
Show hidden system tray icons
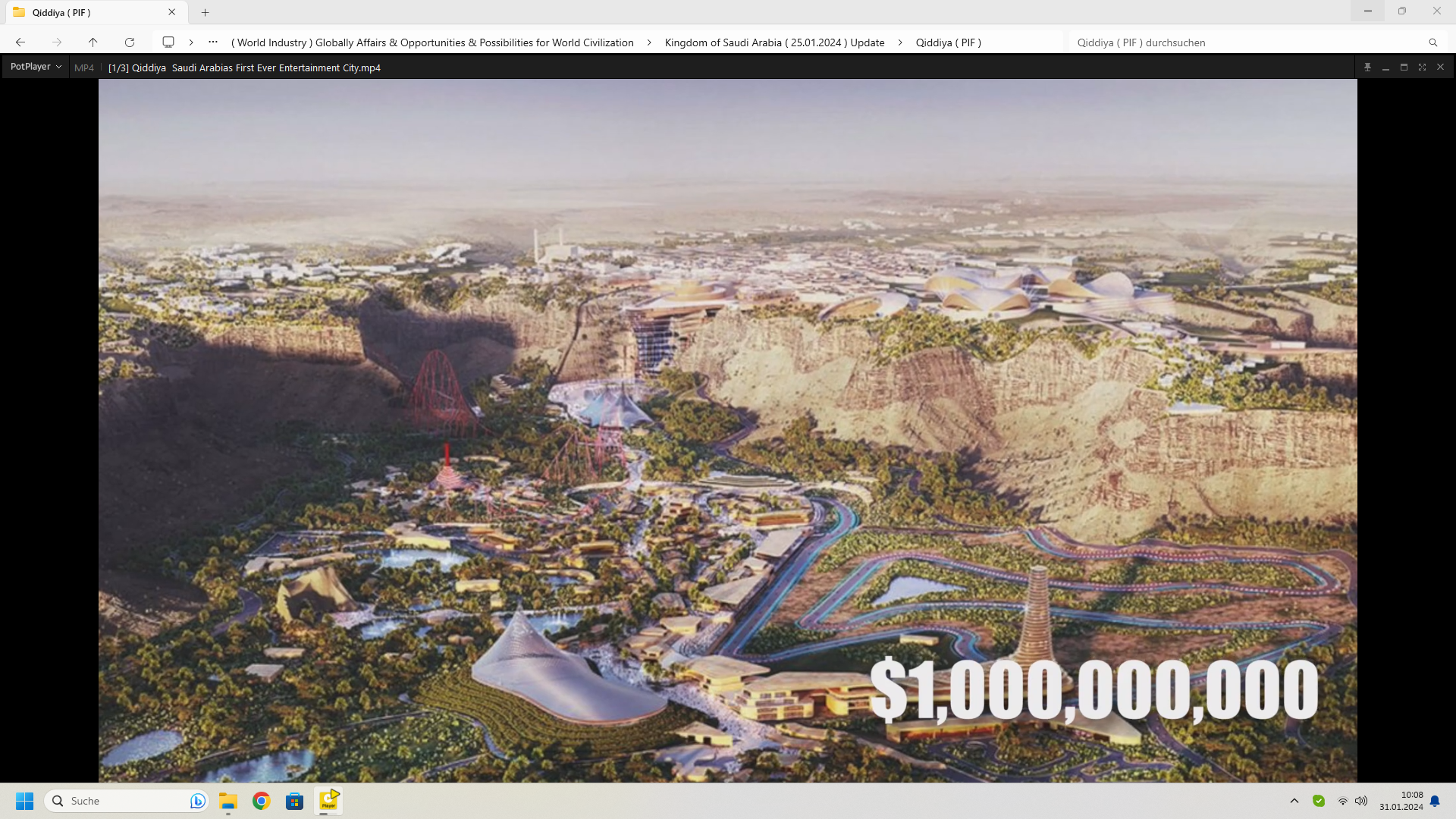pyautogui.click(x=1294, y=801)
